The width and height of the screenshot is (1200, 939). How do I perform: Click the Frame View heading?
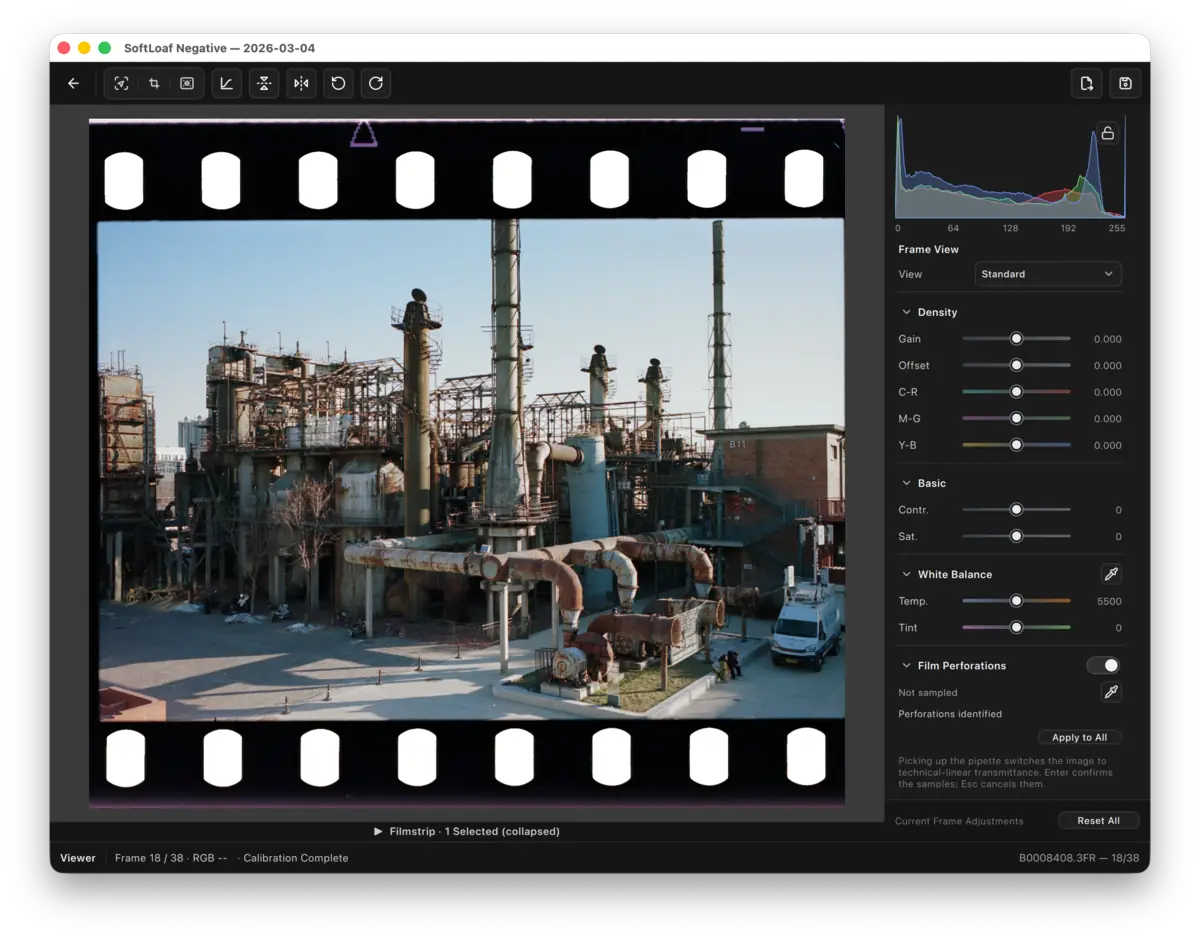[928, 249]
